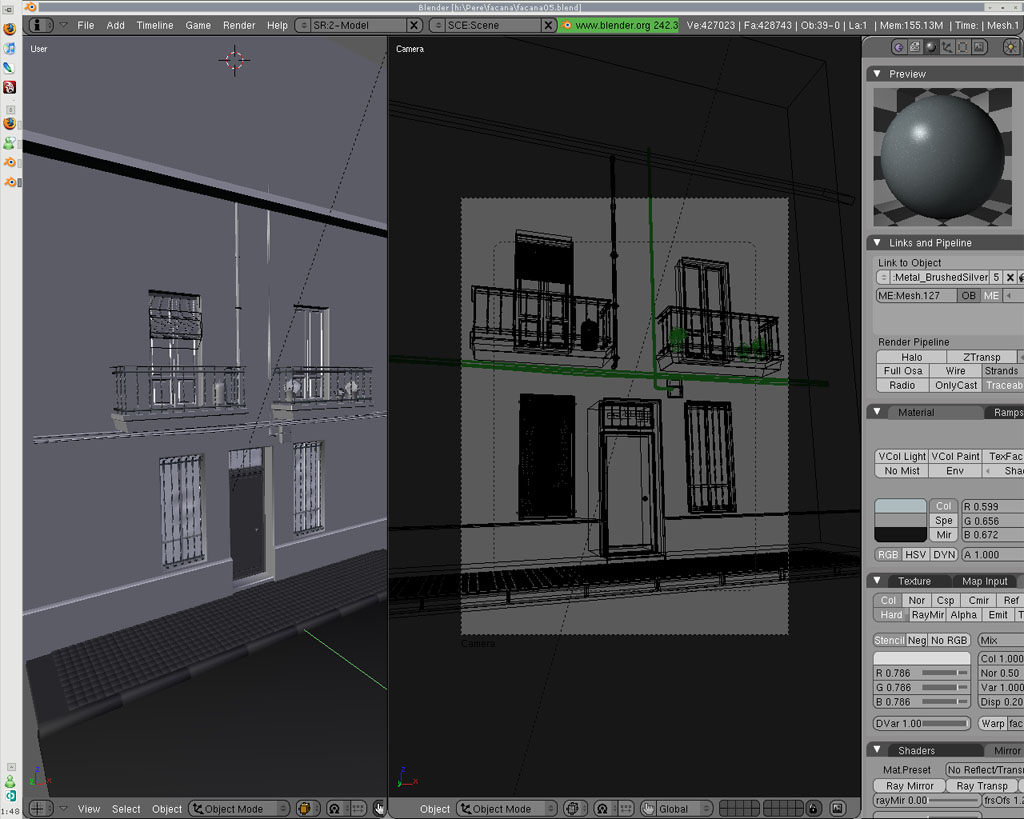Open the Add menu

coord(116,25)
